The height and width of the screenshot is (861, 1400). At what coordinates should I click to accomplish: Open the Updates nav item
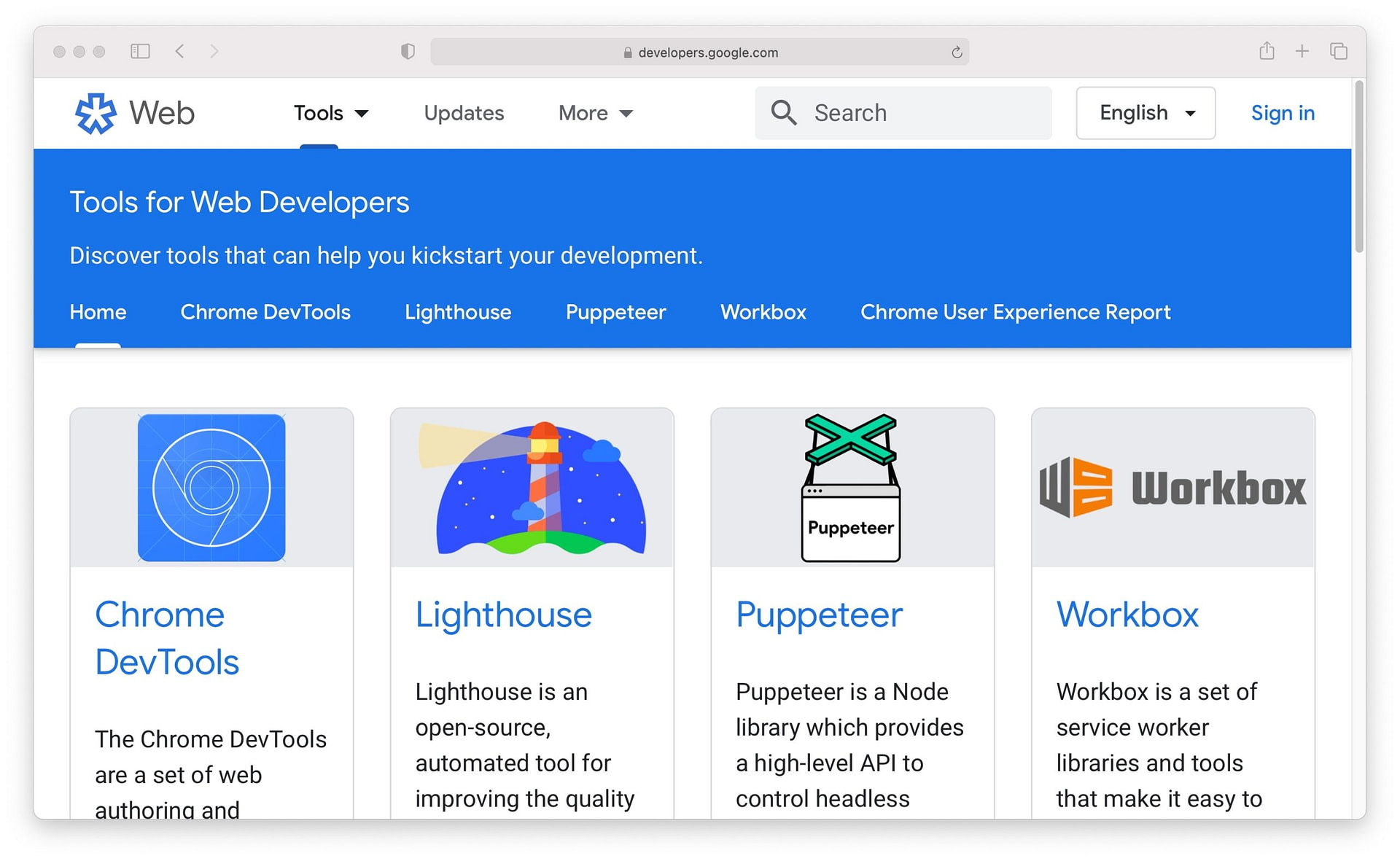coord(464,113)
